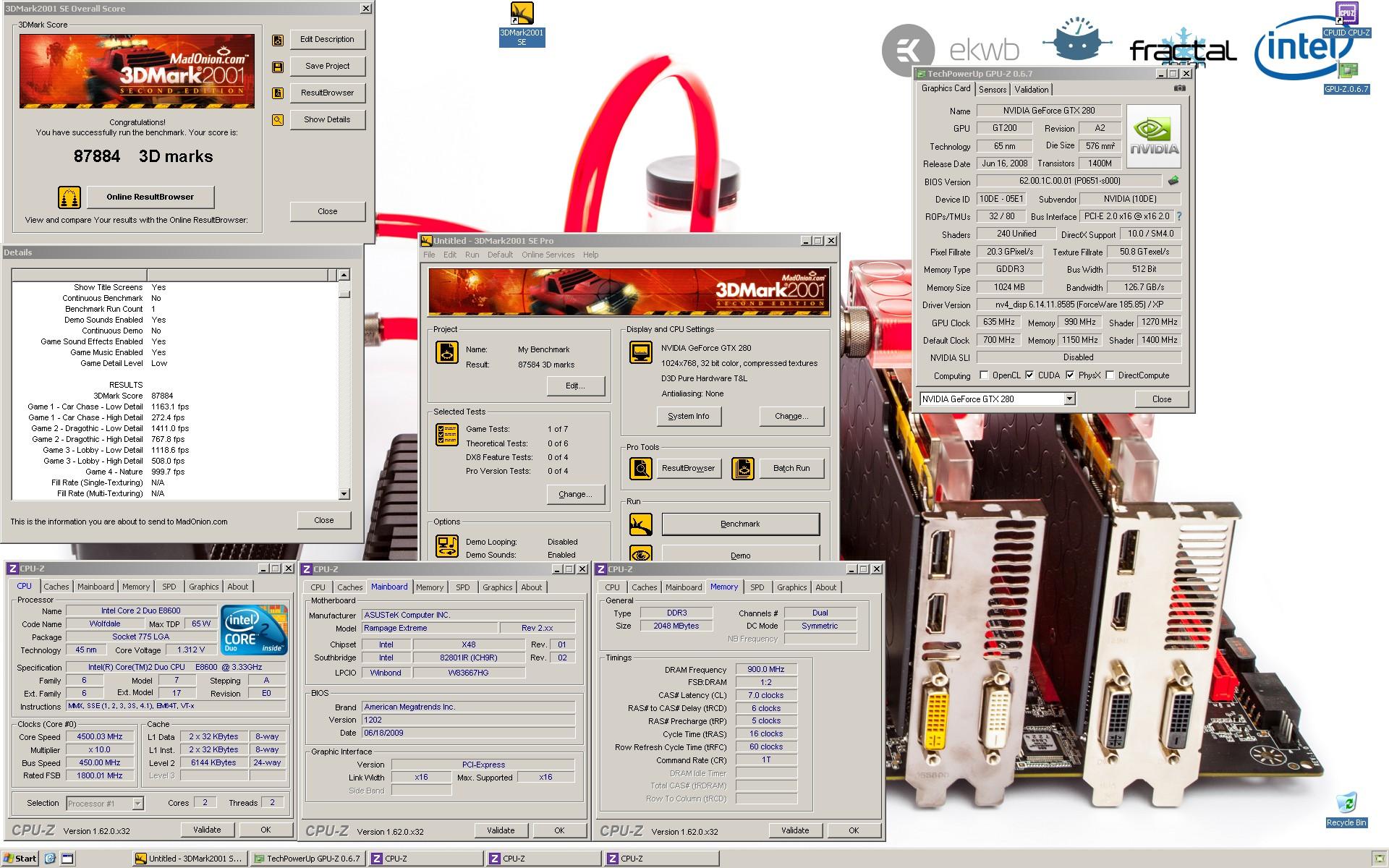Screen dimensions: 1389x868
Task: Click the ResultBrowser icon beside its button
Action: (x=278, y=93)
